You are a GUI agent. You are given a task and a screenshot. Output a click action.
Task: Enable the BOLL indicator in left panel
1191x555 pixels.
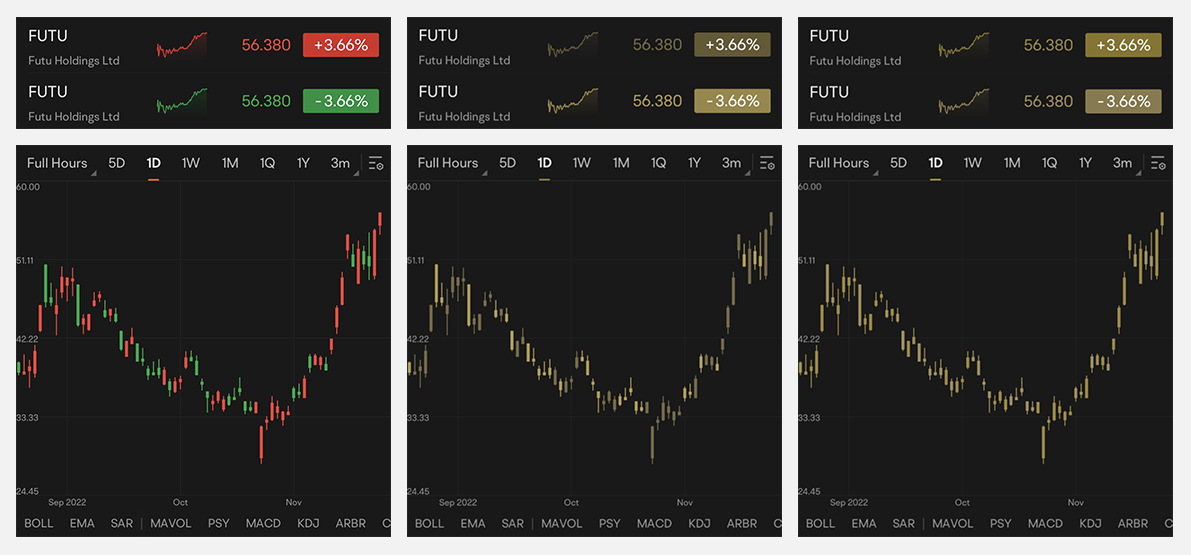coord(38,523)
